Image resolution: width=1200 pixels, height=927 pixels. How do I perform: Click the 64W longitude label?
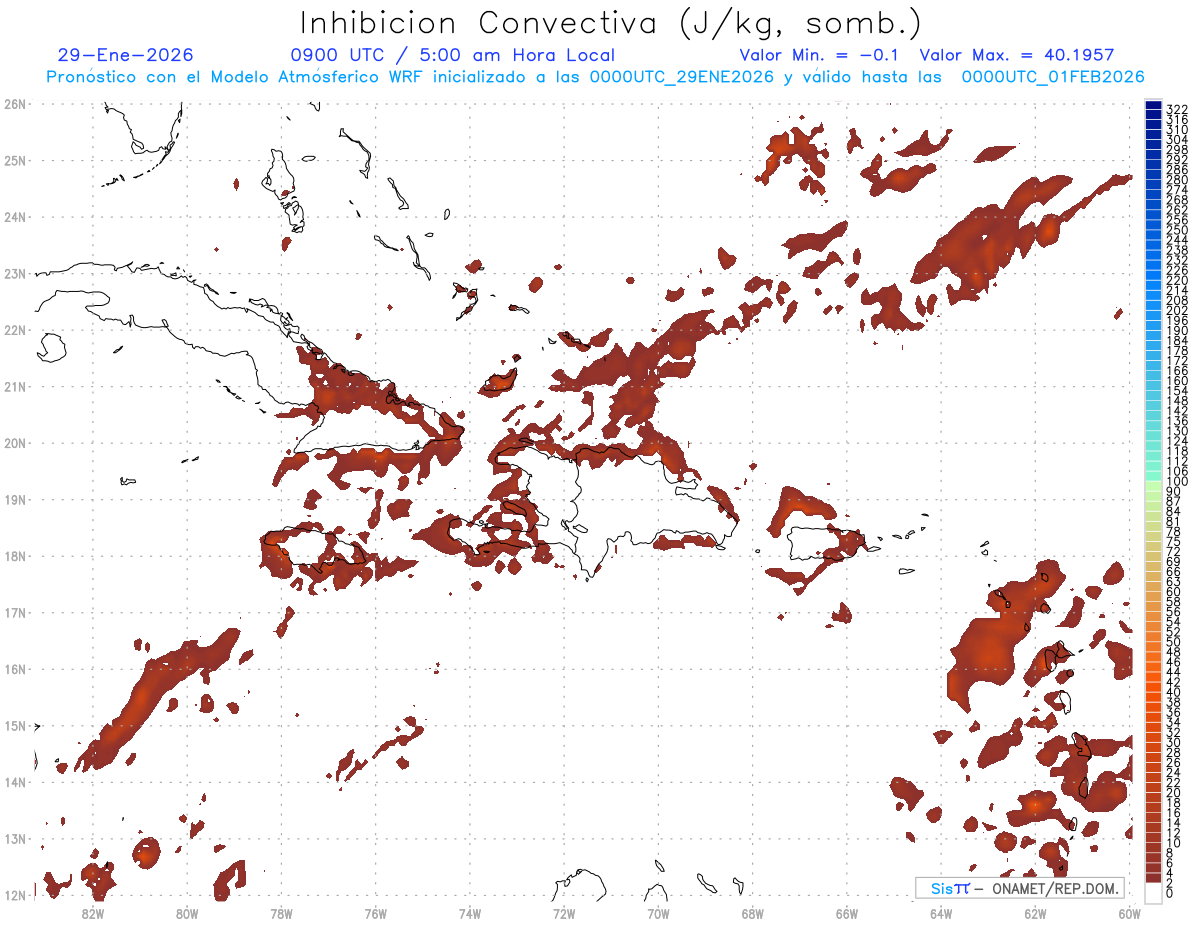pos(940,912)
